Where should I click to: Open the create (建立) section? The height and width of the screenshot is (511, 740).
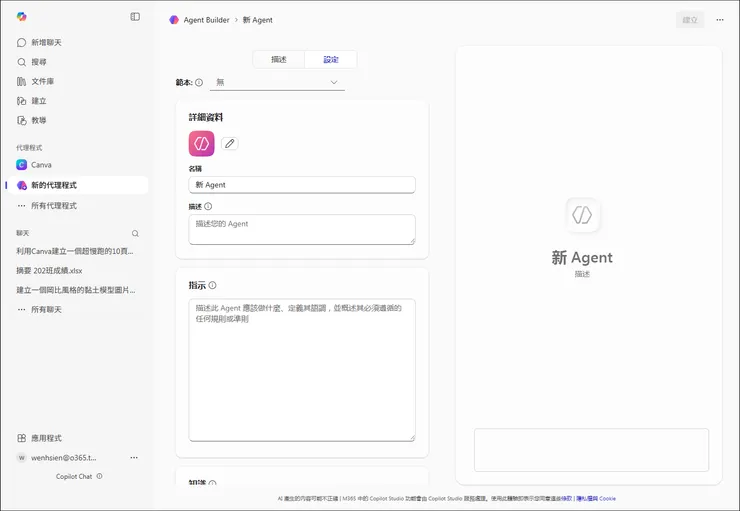(x=32, y=101)
